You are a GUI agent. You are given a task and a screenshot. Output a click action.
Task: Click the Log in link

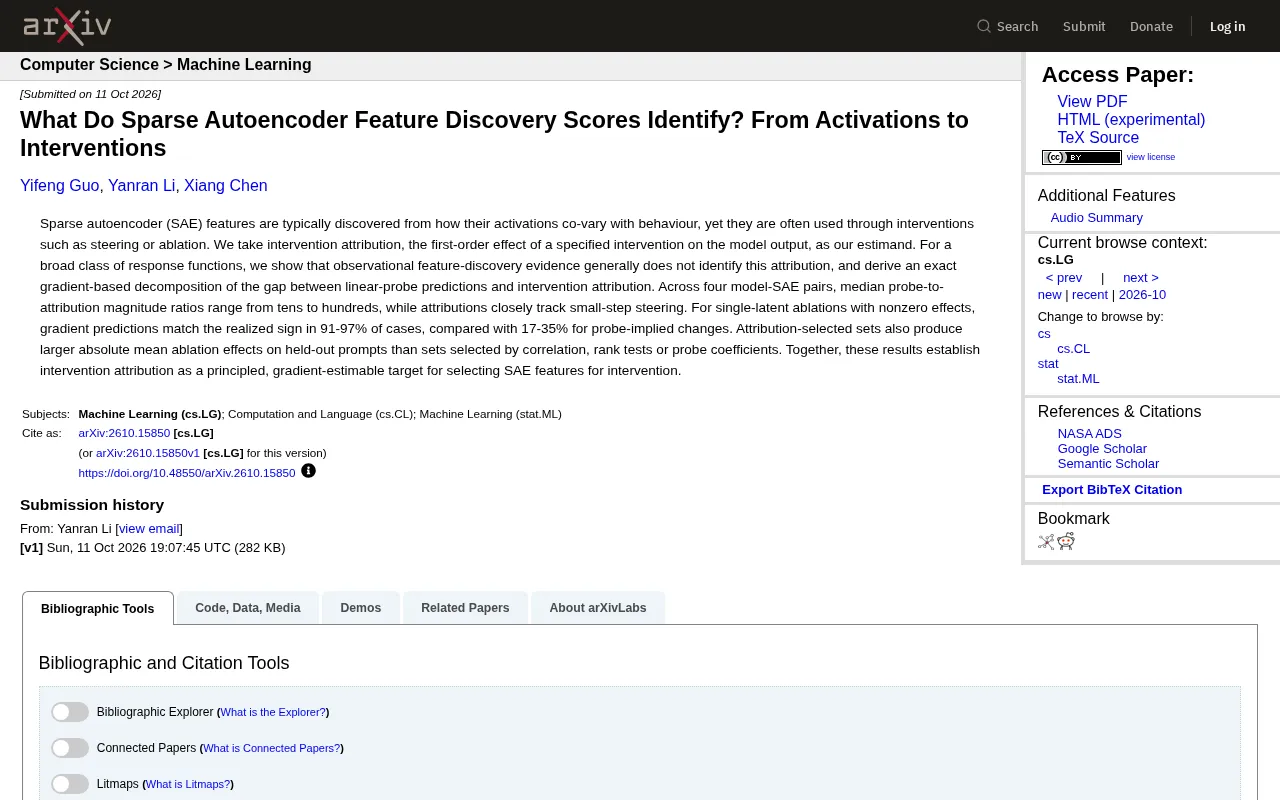[1227, 26]
